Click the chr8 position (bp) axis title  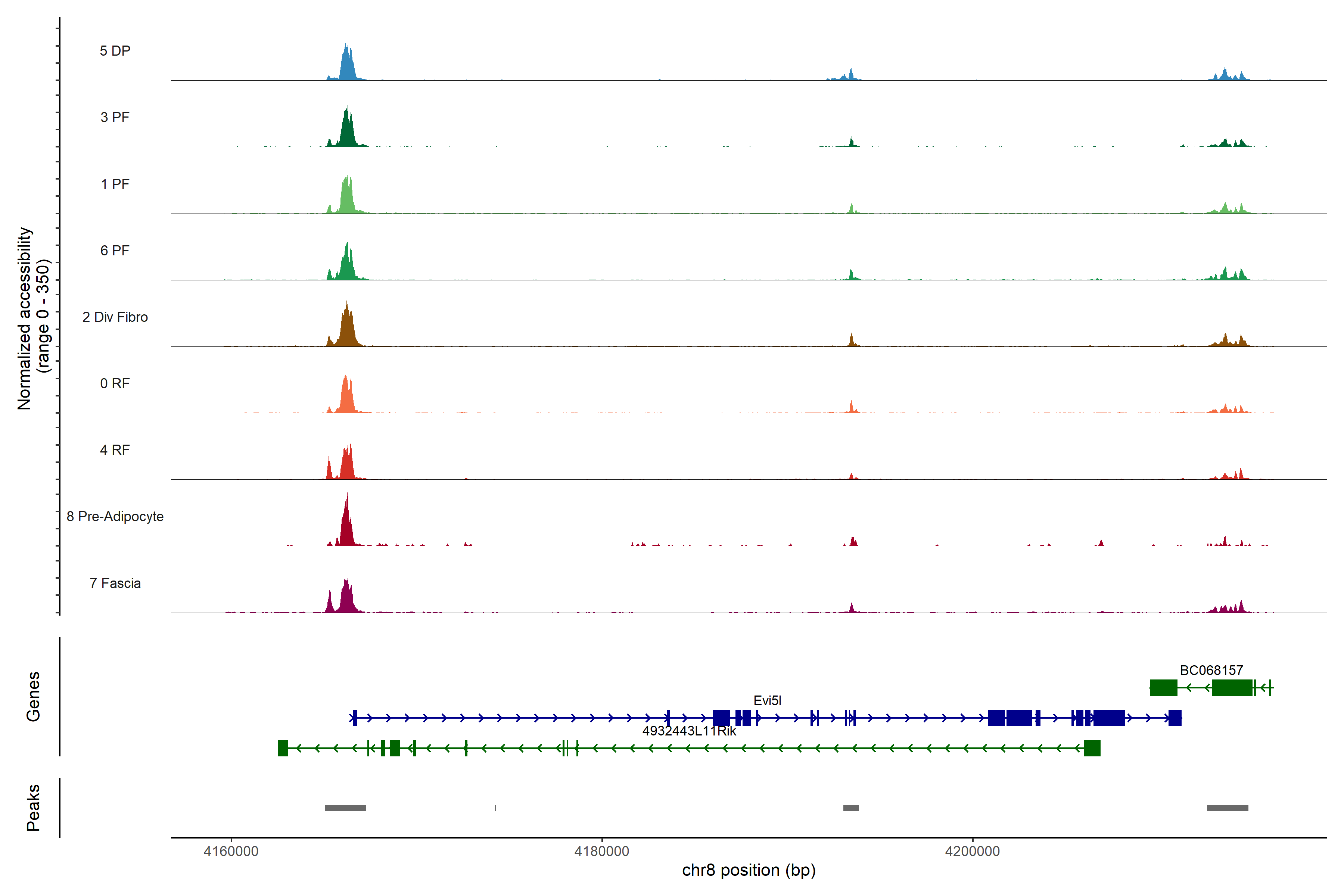[749, 870]
